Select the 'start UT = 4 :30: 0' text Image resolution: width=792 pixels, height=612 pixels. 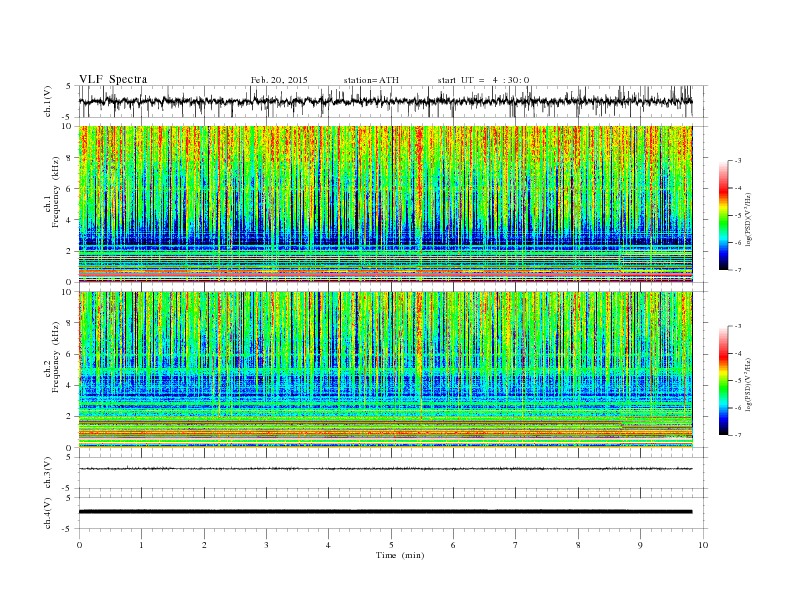click(x=483, y=80)
